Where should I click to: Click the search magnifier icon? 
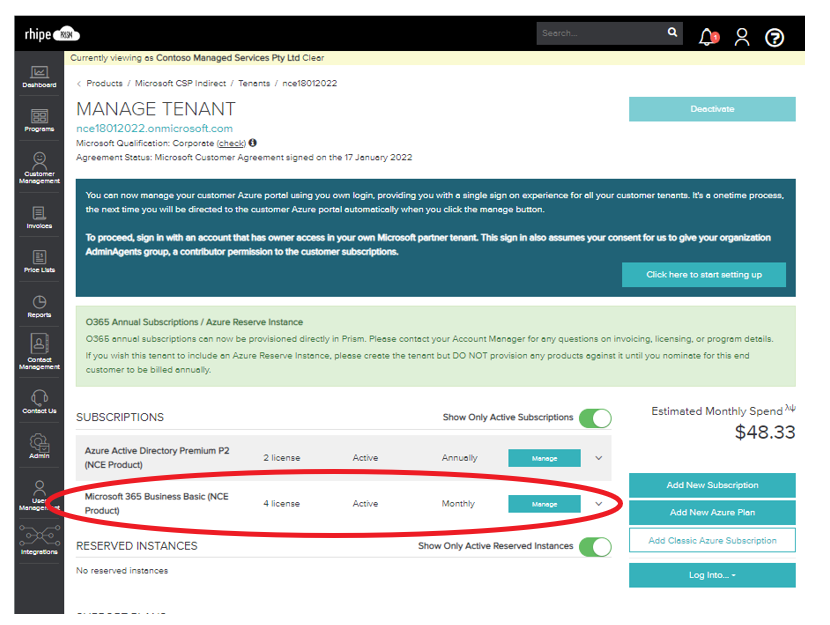click(x=672, y=32)
